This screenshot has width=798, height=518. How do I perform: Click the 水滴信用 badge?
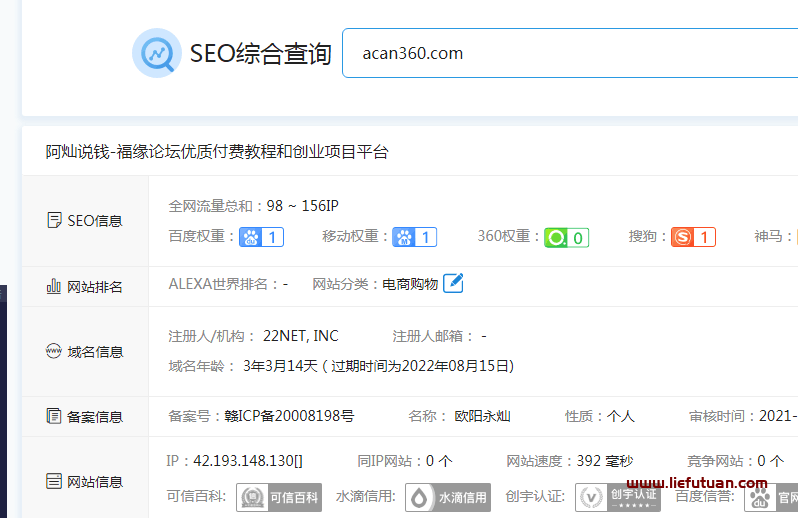(x=448, y=497)
